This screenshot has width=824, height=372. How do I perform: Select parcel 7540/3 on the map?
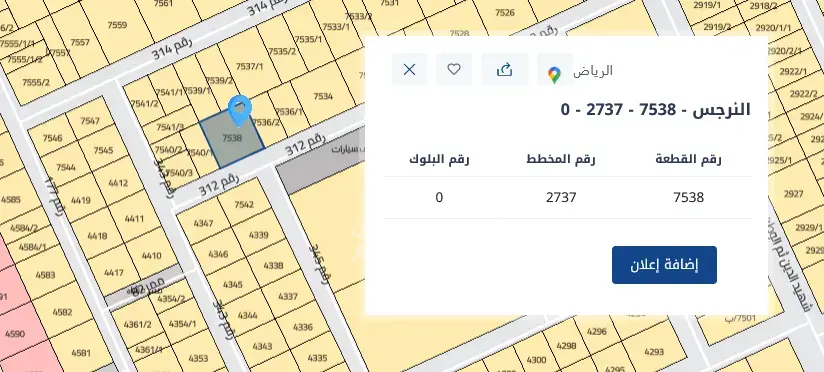coord(179,172)
